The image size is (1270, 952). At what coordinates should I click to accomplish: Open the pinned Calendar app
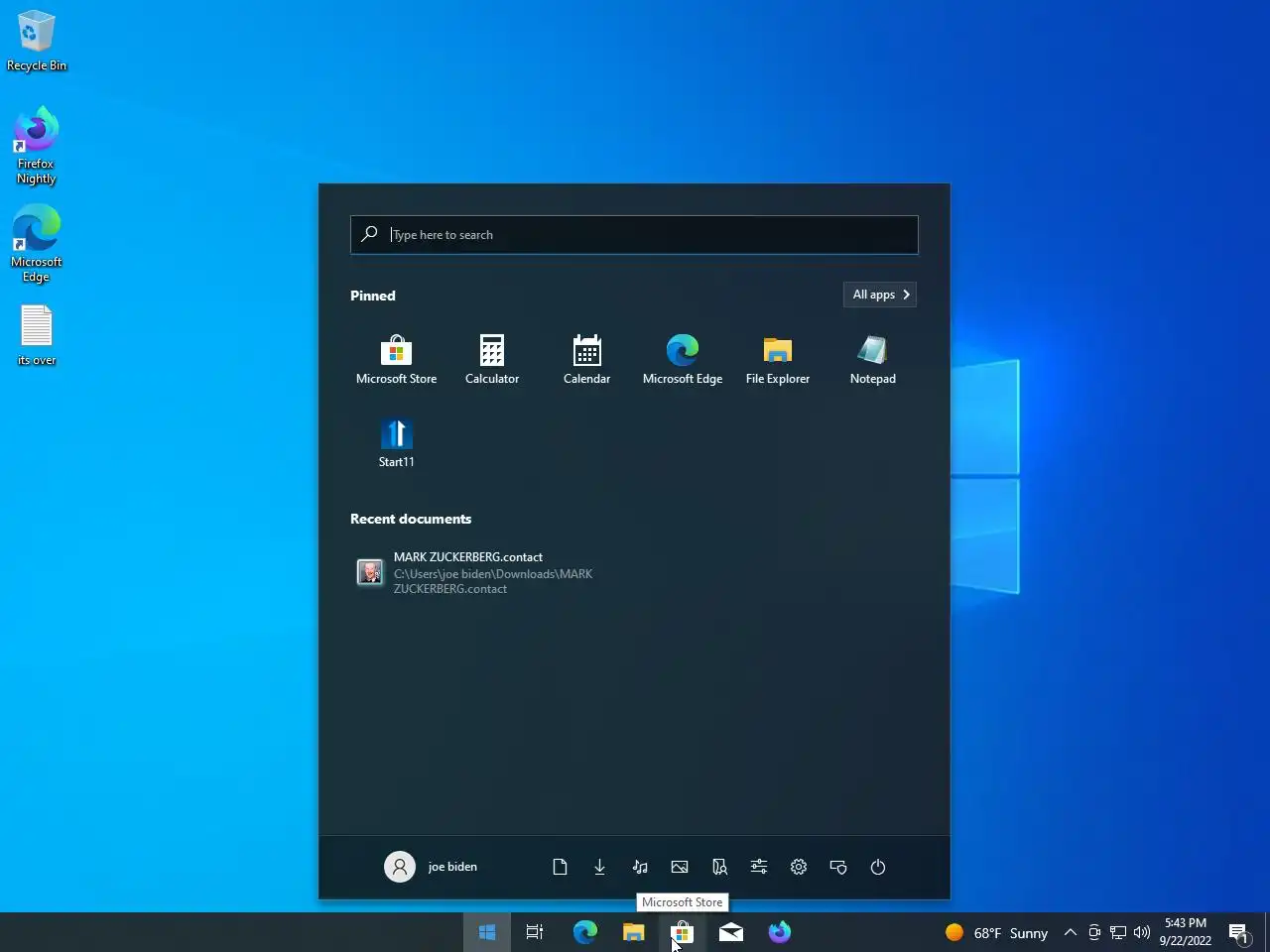(587, 360)
